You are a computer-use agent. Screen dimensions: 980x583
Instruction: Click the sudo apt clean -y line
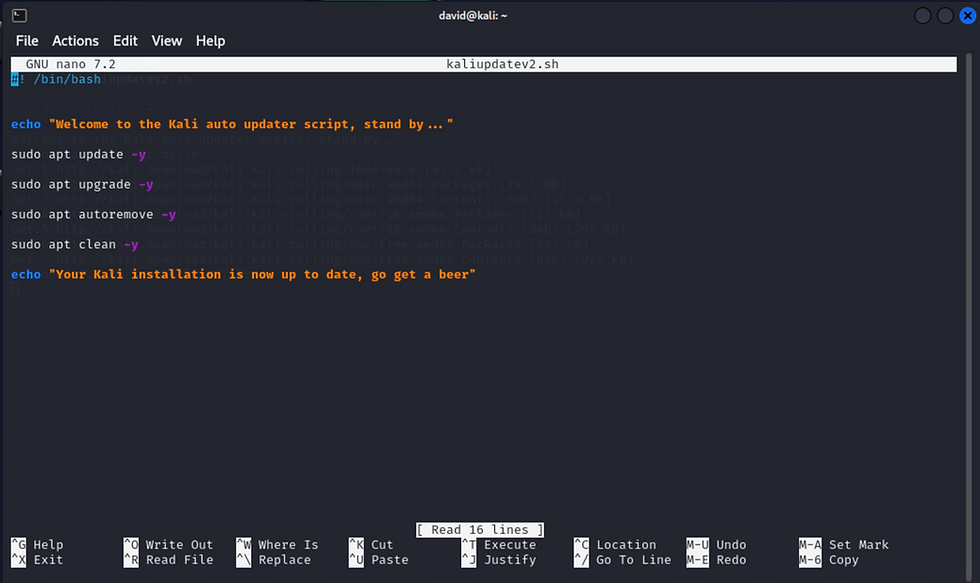74,244
